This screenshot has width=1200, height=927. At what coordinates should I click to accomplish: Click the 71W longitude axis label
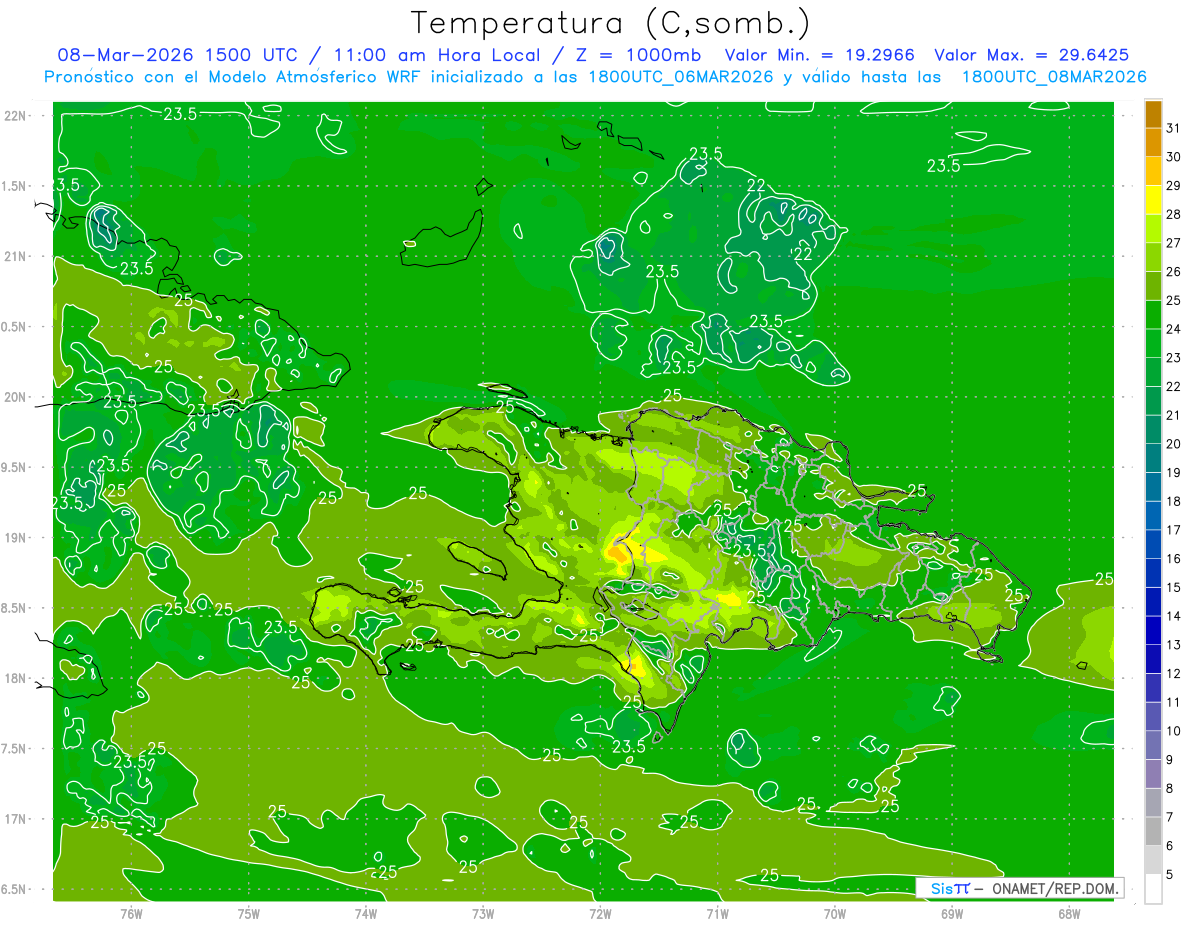[x=717, y=913]
